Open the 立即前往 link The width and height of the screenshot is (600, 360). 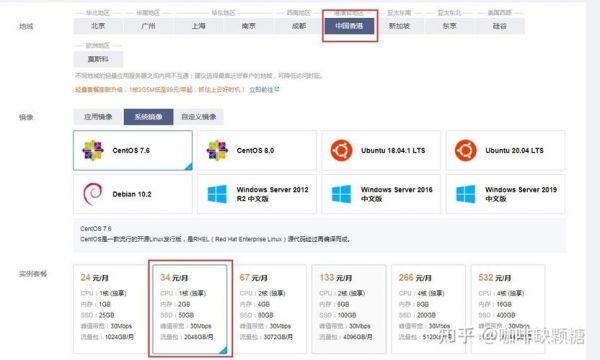(x=261, y=90)
